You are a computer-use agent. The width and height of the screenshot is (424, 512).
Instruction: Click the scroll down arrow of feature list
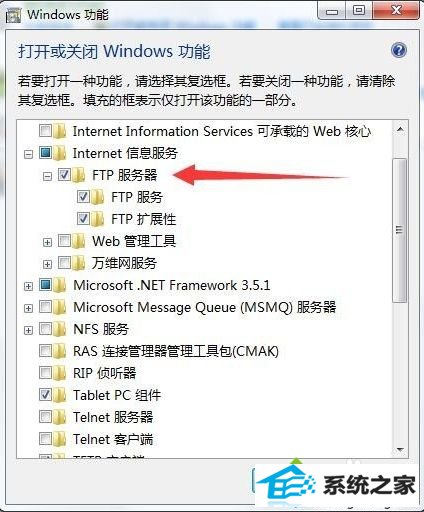click(x=400, y=450)
